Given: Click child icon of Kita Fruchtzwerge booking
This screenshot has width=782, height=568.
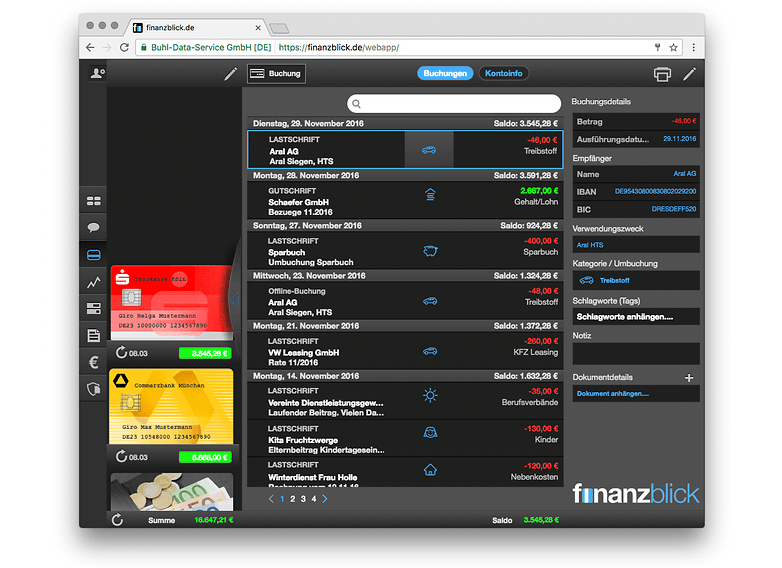Looking at the screenshot, I should pos(430,432).
